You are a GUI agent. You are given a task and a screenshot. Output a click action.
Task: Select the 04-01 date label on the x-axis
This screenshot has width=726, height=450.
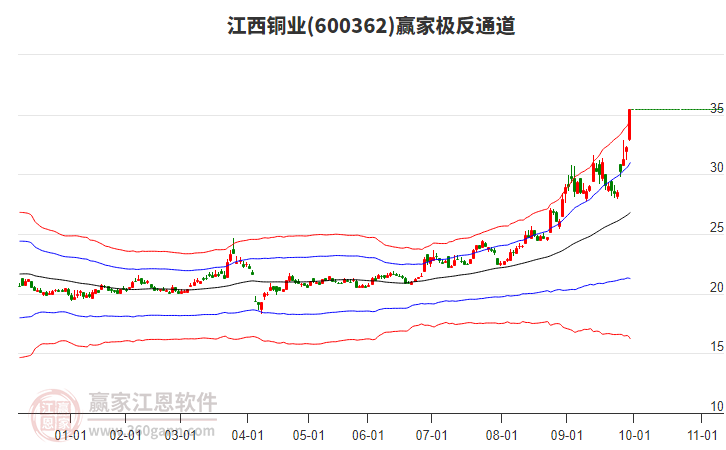[247, 436]
